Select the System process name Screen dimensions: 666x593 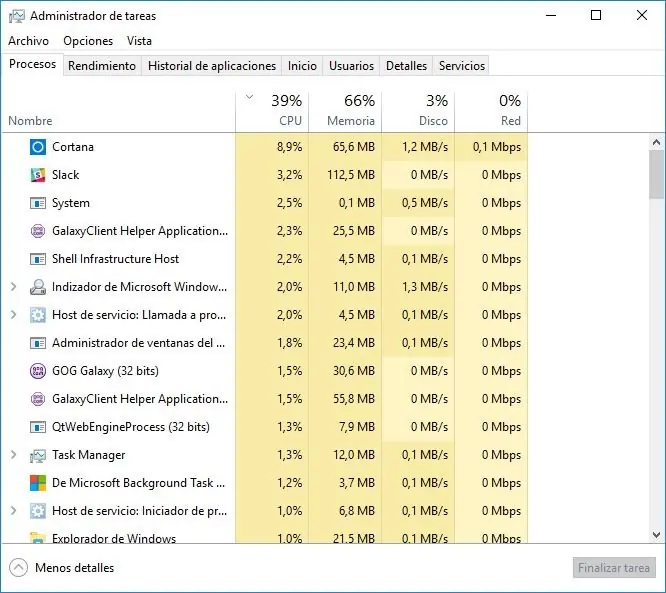click(x=71, y=203)
